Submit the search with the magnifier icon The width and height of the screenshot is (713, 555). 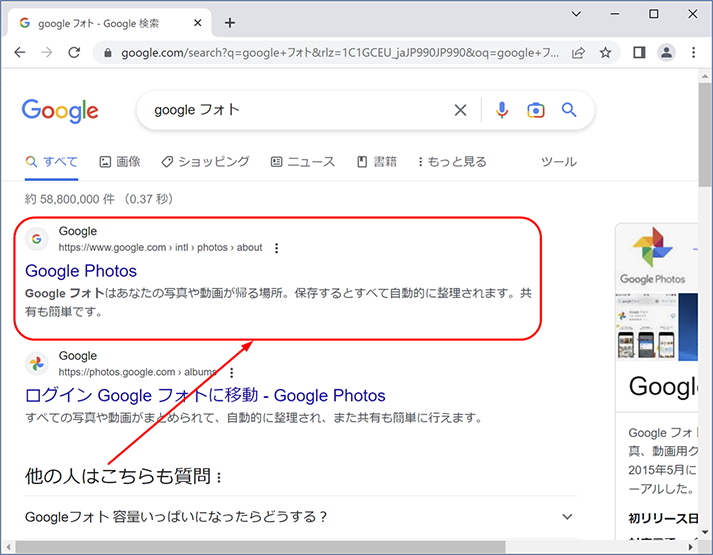[569, 110]
